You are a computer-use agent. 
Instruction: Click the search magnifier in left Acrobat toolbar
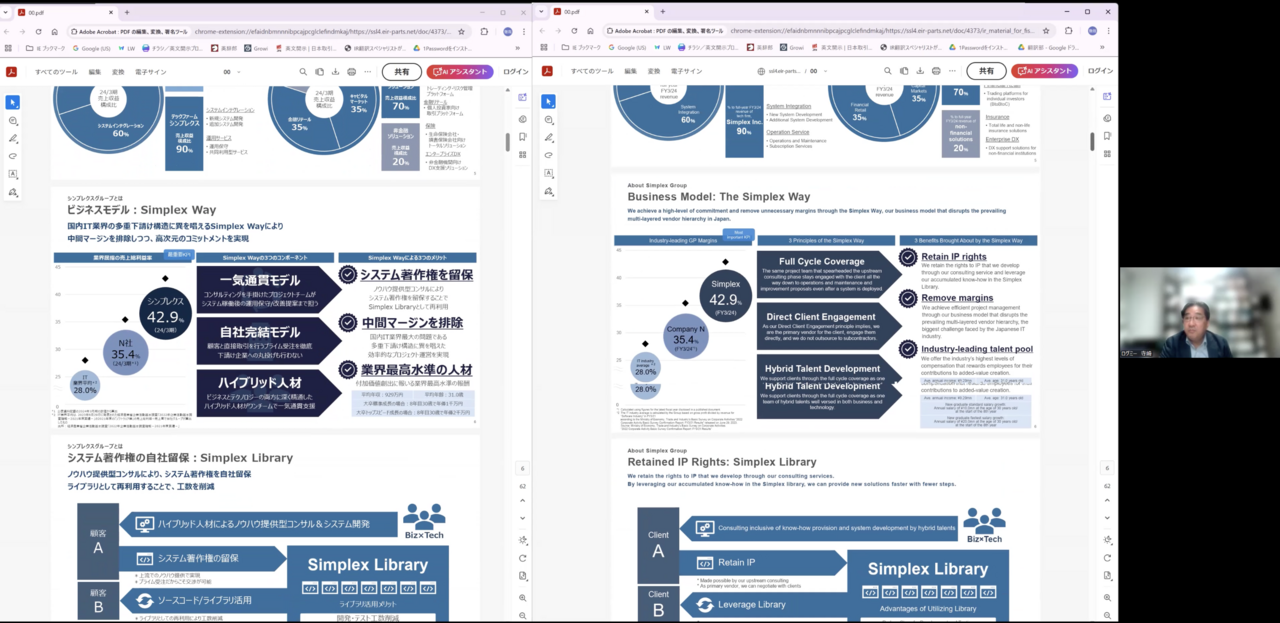303,72
